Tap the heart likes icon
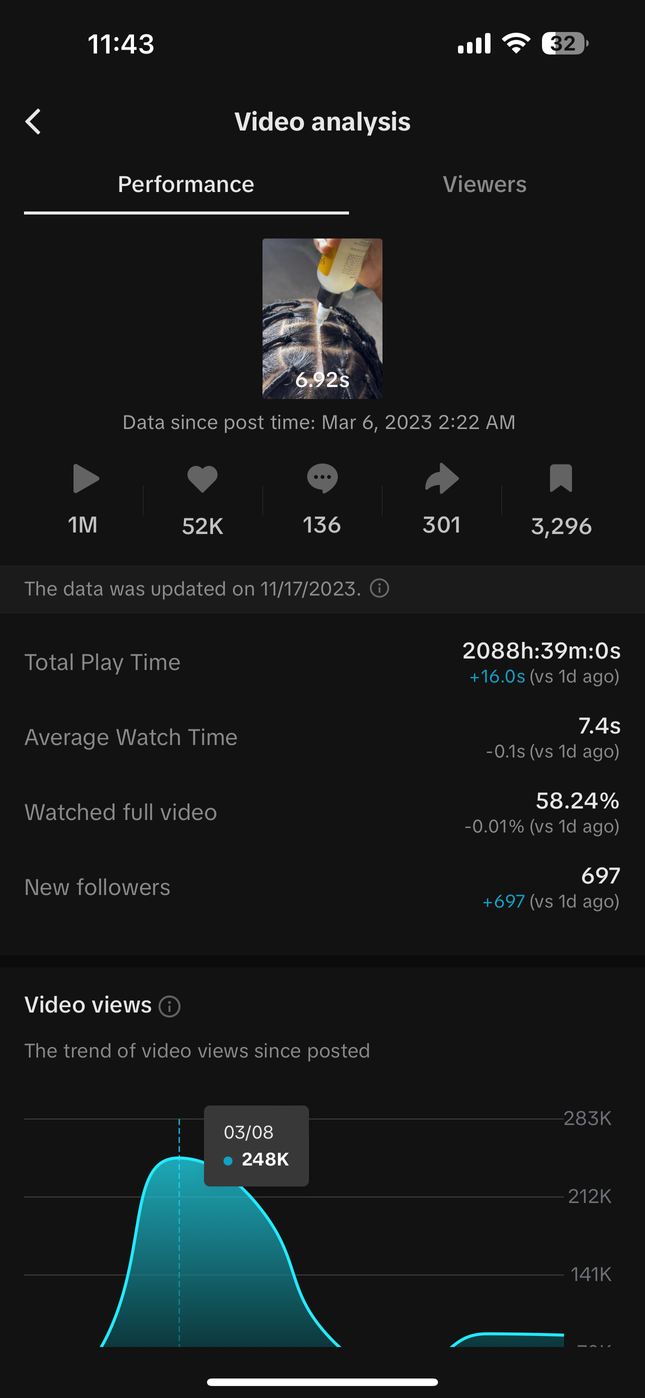645x1398 pixels. point(202,480)
